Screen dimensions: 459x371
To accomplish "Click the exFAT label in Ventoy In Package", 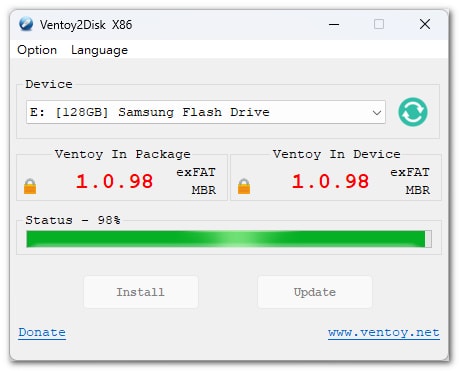I will 196,172.
